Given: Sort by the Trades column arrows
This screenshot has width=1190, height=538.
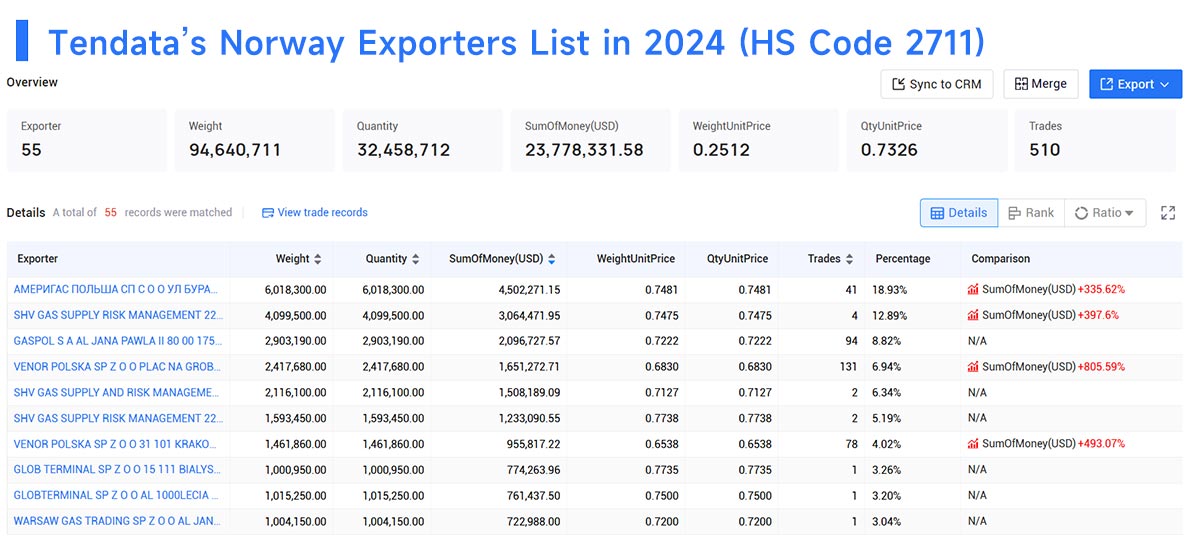Looking at the screenshot, I should [x=848, y=259].
